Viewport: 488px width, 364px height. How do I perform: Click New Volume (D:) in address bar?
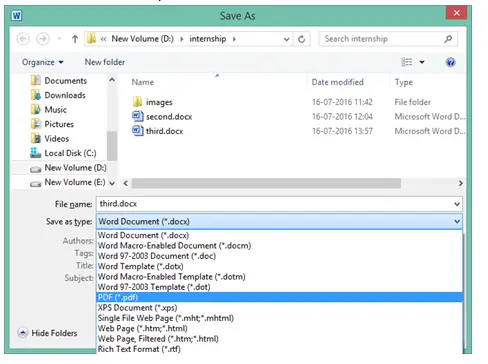pos(142,39)
